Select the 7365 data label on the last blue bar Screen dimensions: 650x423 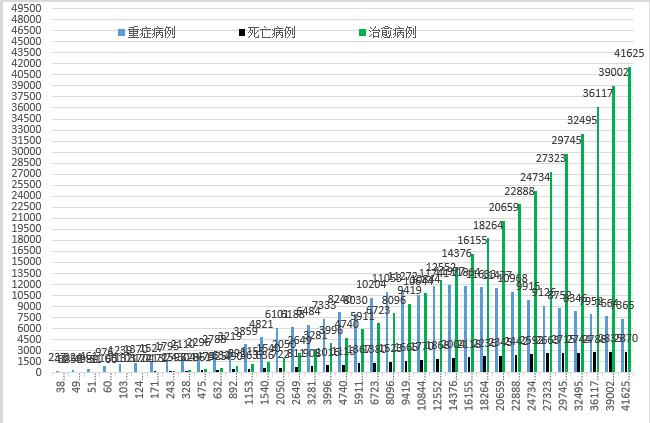622,305
